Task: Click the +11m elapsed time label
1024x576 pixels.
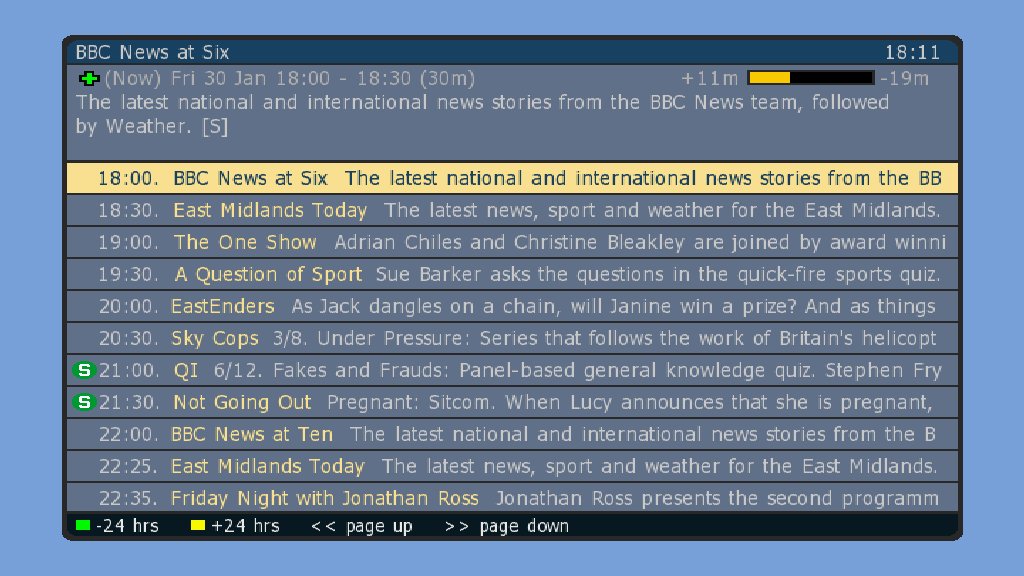Action: [x=709, y=78]
